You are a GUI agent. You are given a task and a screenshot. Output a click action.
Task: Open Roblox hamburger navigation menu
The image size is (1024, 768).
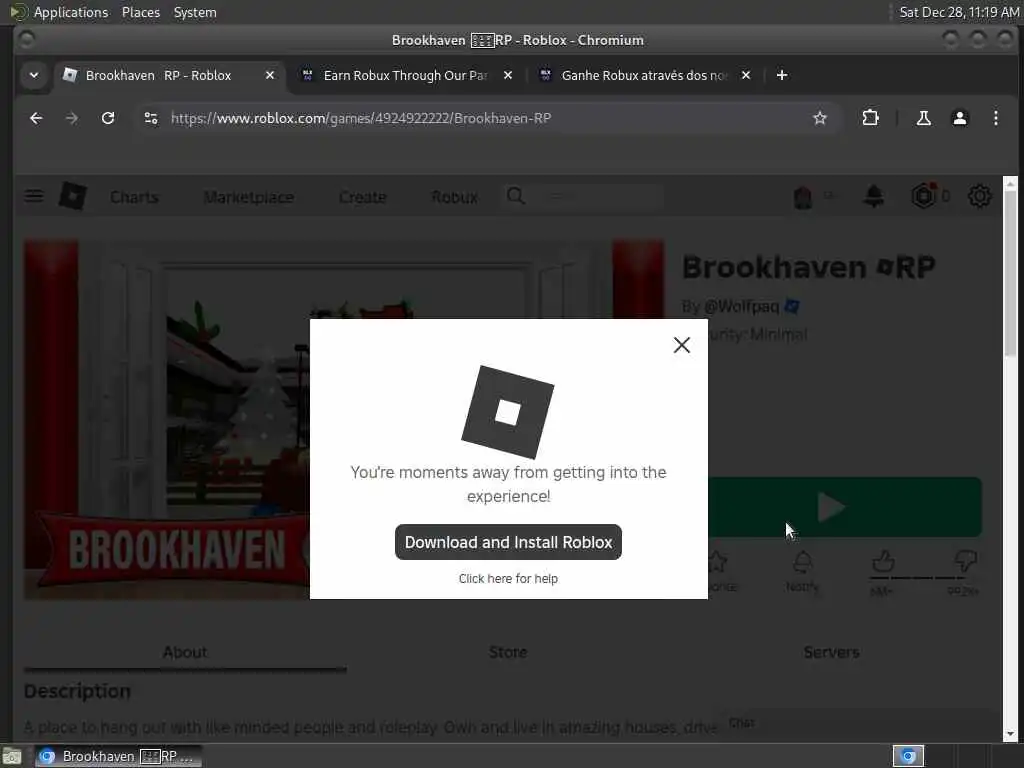point(34,196)
